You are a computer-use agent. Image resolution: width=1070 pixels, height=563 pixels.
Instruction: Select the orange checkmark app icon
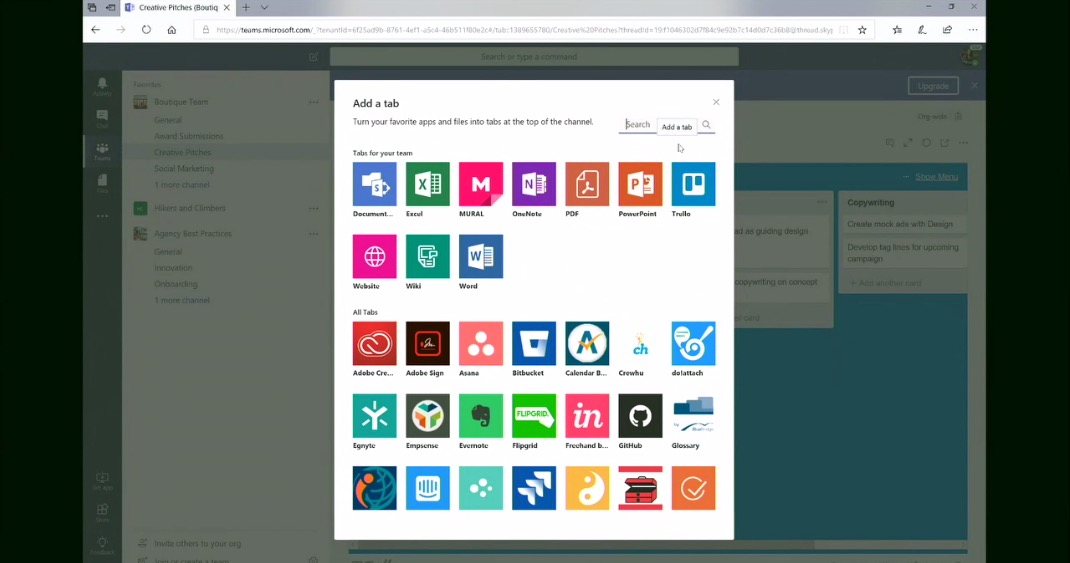693,488
